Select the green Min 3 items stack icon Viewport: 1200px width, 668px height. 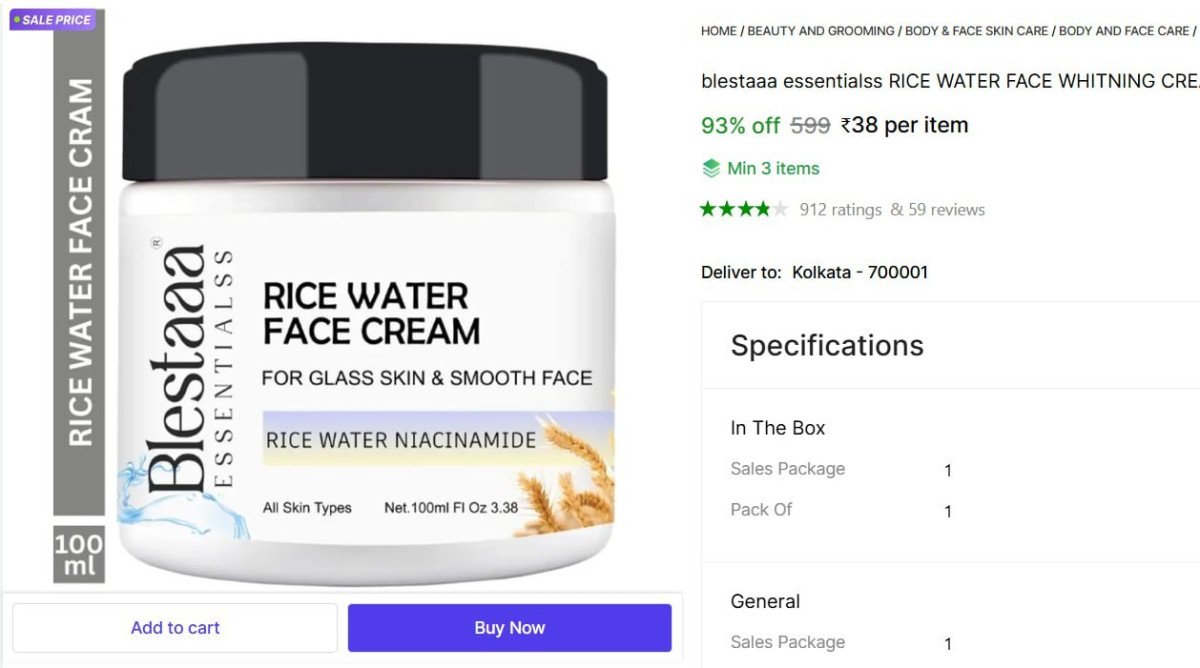click(x=710, y=168)
